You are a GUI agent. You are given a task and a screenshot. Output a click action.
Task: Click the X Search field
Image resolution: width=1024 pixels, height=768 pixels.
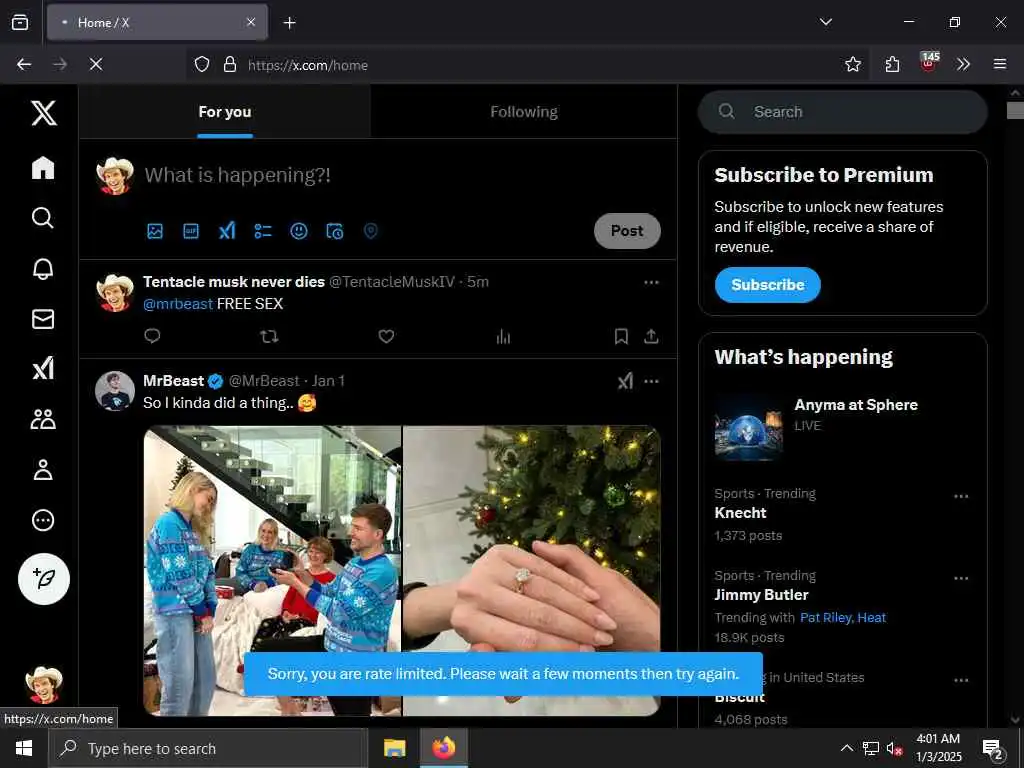coord(842,112)
